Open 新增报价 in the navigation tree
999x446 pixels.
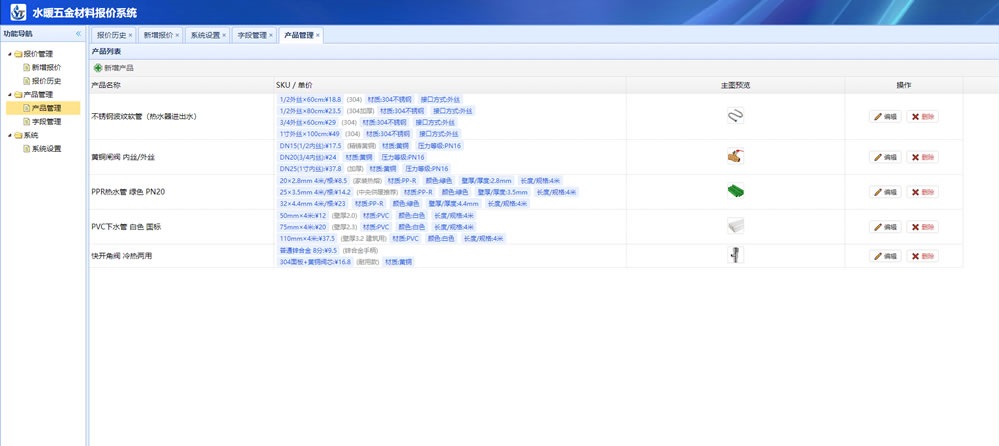tap(46, 68)
